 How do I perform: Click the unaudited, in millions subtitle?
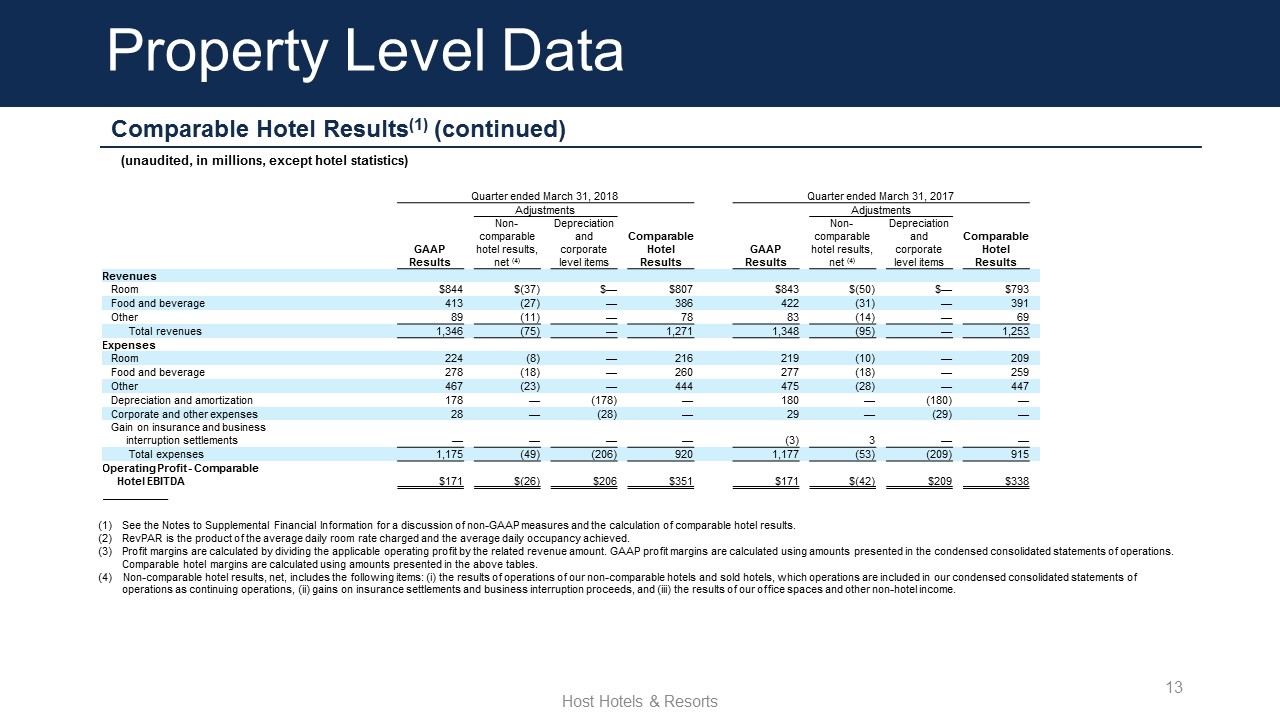point(264,160)
